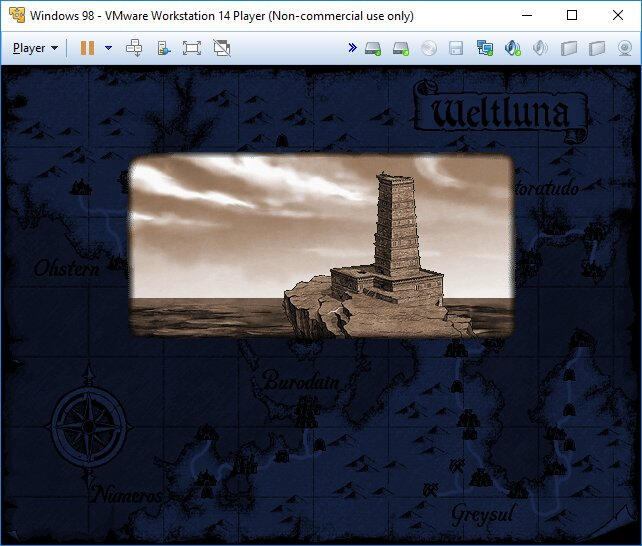
Task: Click the webcam device icon
Action: (624, 48)
